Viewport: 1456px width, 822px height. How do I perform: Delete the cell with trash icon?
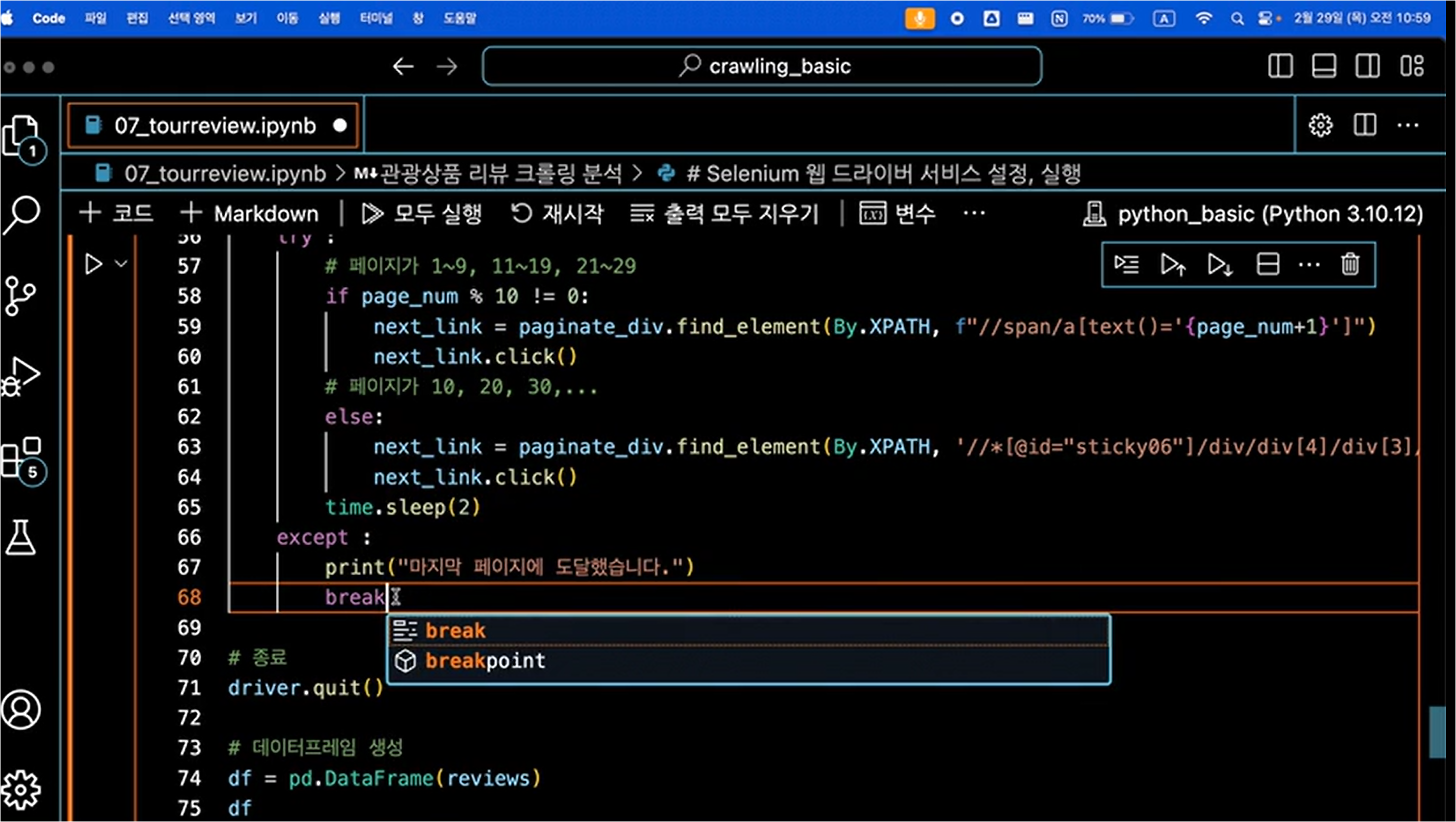tap(1350, 264)
